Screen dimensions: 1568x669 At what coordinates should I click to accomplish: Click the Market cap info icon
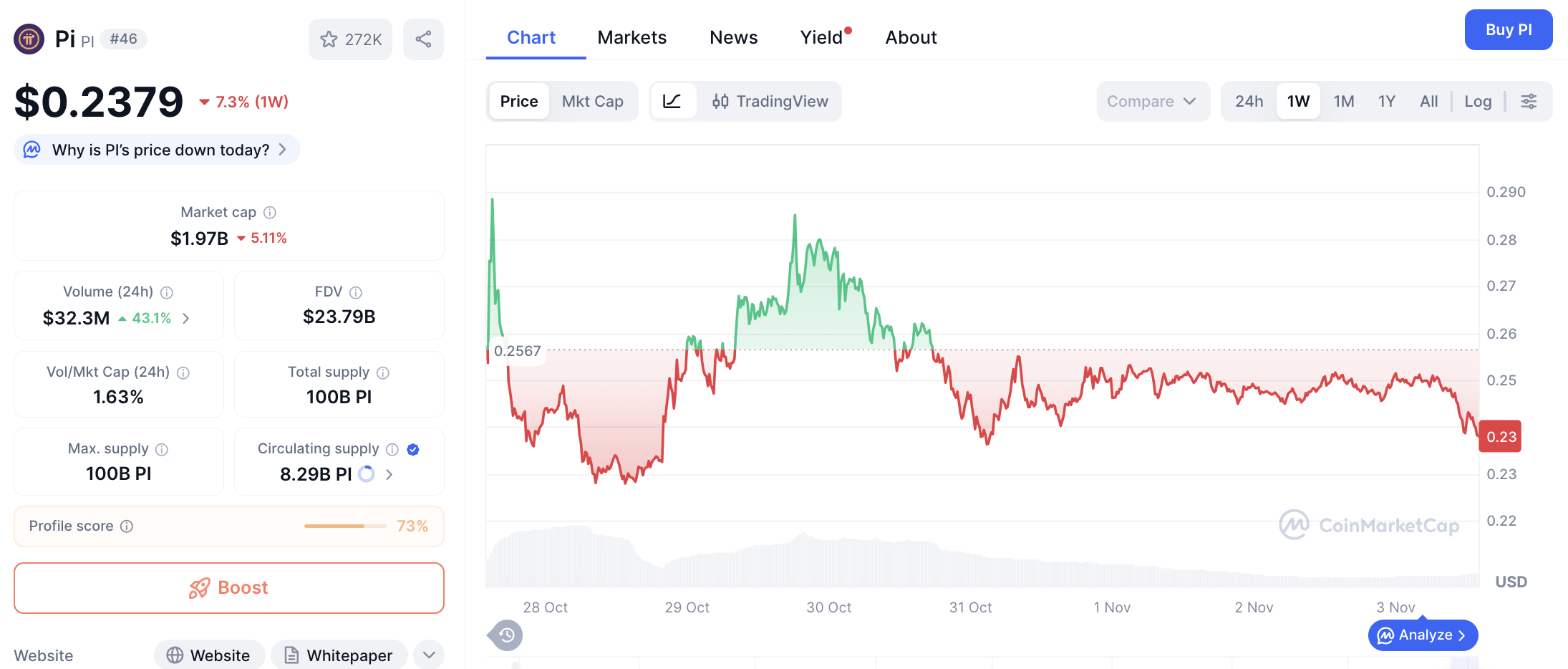[x=270, y=212]
